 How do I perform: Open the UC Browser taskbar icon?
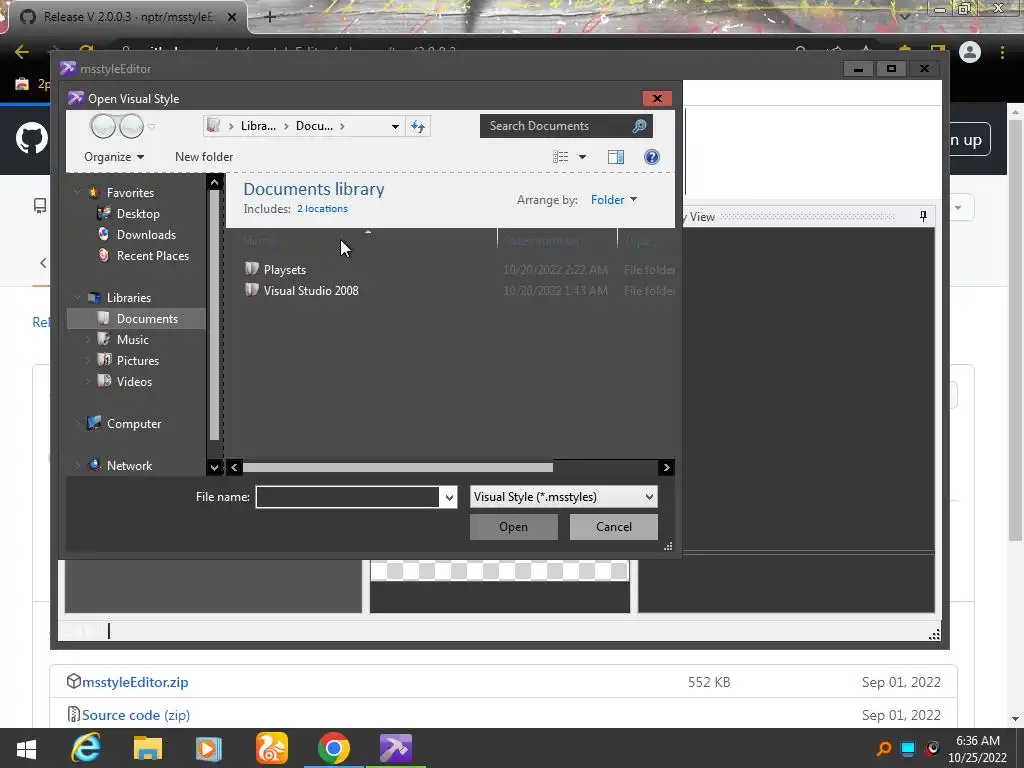[x=272, y=748]
